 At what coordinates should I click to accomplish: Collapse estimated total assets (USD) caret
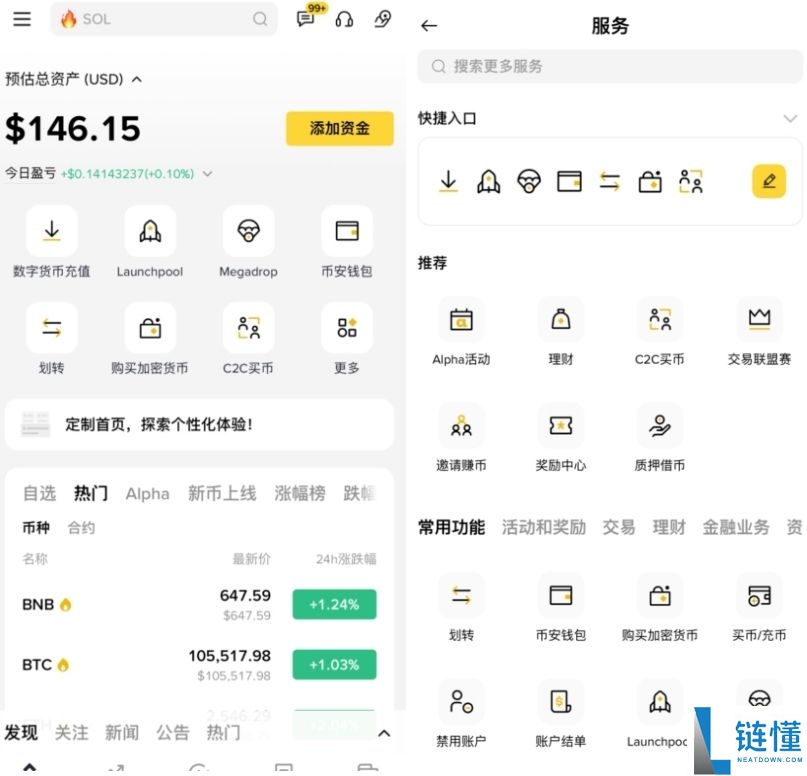pos(136,79)
